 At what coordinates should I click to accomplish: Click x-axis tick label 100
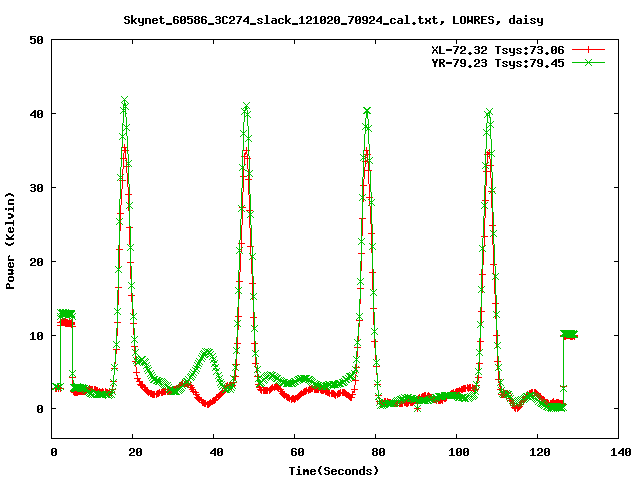(x=459, y=452)
